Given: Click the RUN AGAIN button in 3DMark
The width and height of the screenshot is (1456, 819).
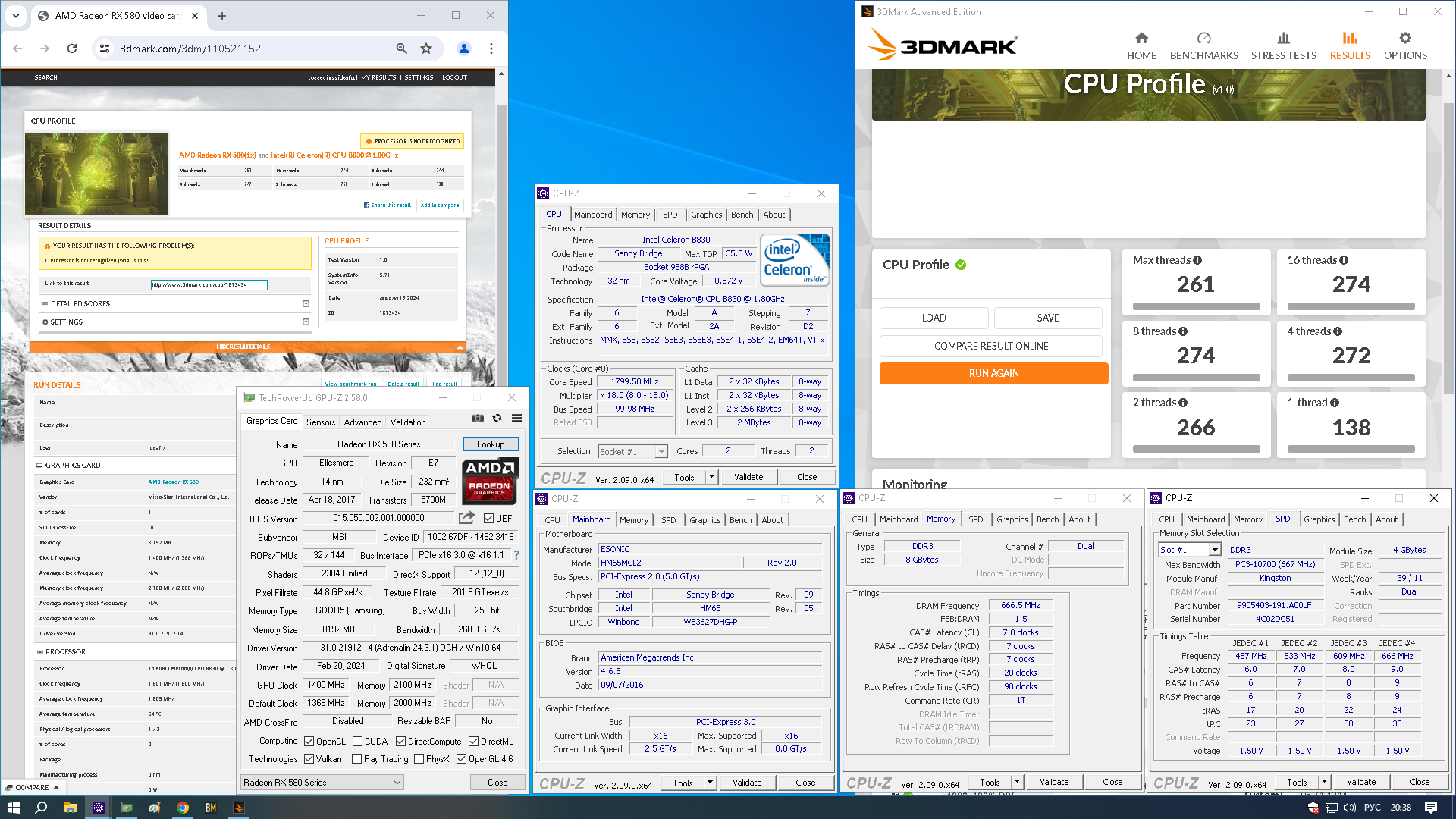Looking at the screenshot, I should (x=993, y=373).
